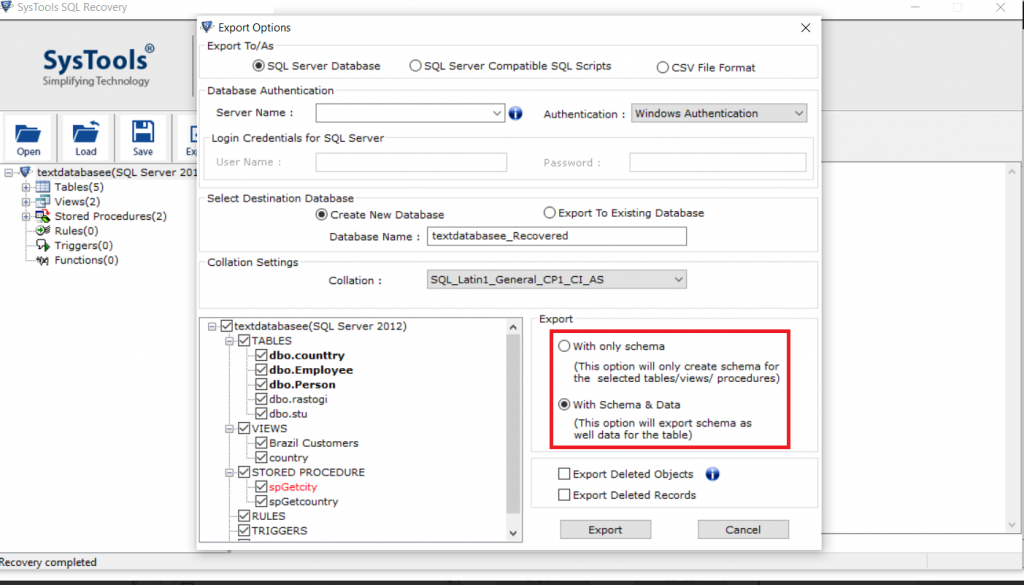Click the textdatabasee database icon in left tree
Image resolution: width=1024 pixels, height=585 pixels.
26,172
